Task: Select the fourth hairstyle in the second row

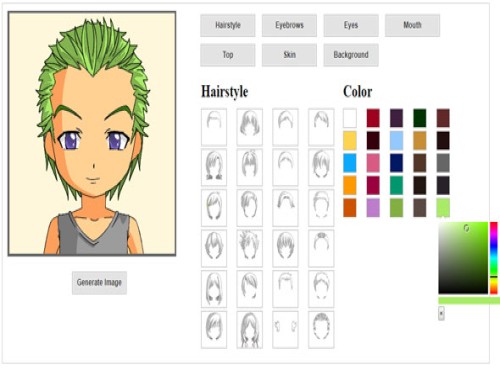Action: [x=321, y=167]
